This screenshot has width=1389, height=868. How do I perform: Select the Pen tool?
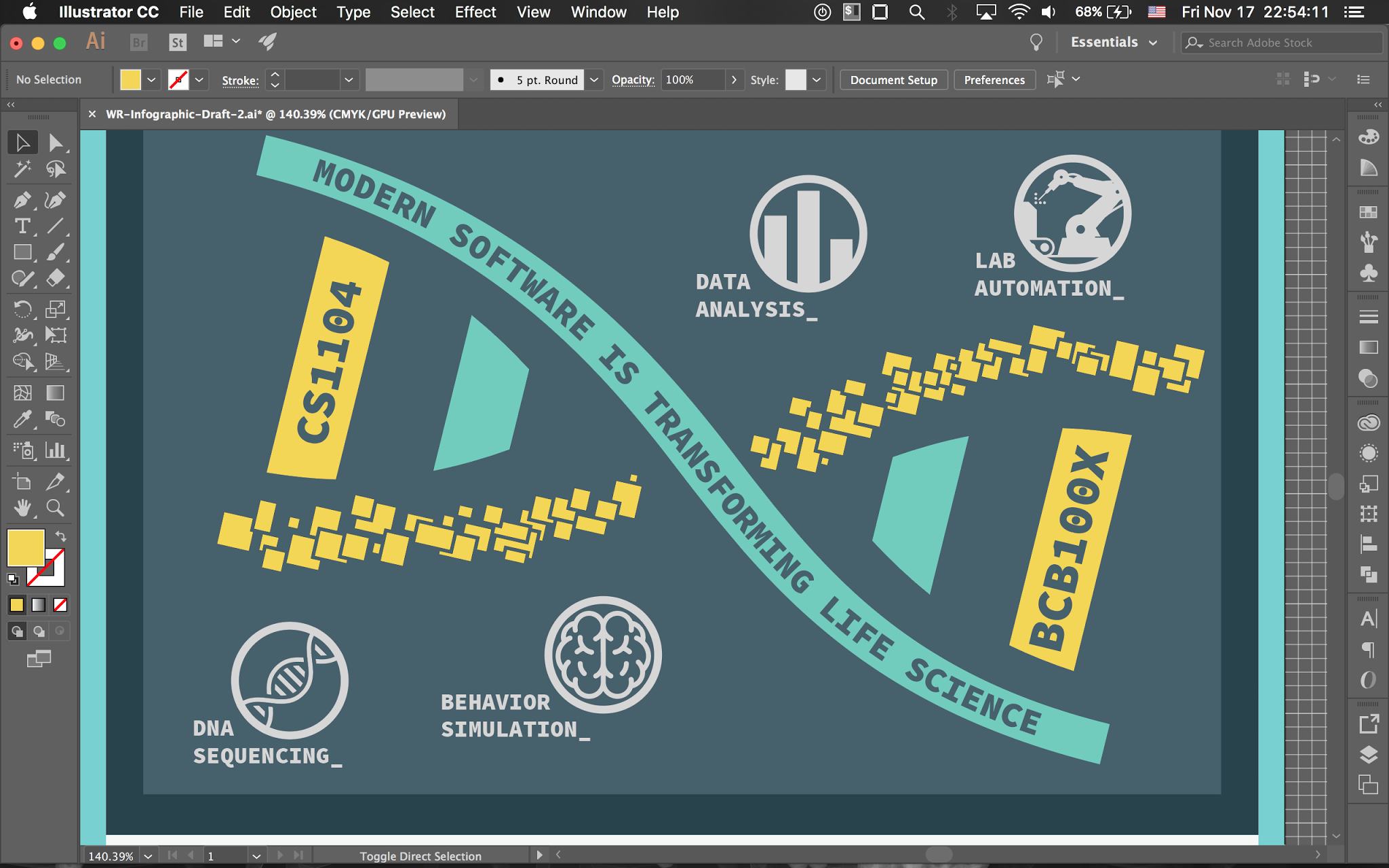pyautogui.click(x=22, y=200)
